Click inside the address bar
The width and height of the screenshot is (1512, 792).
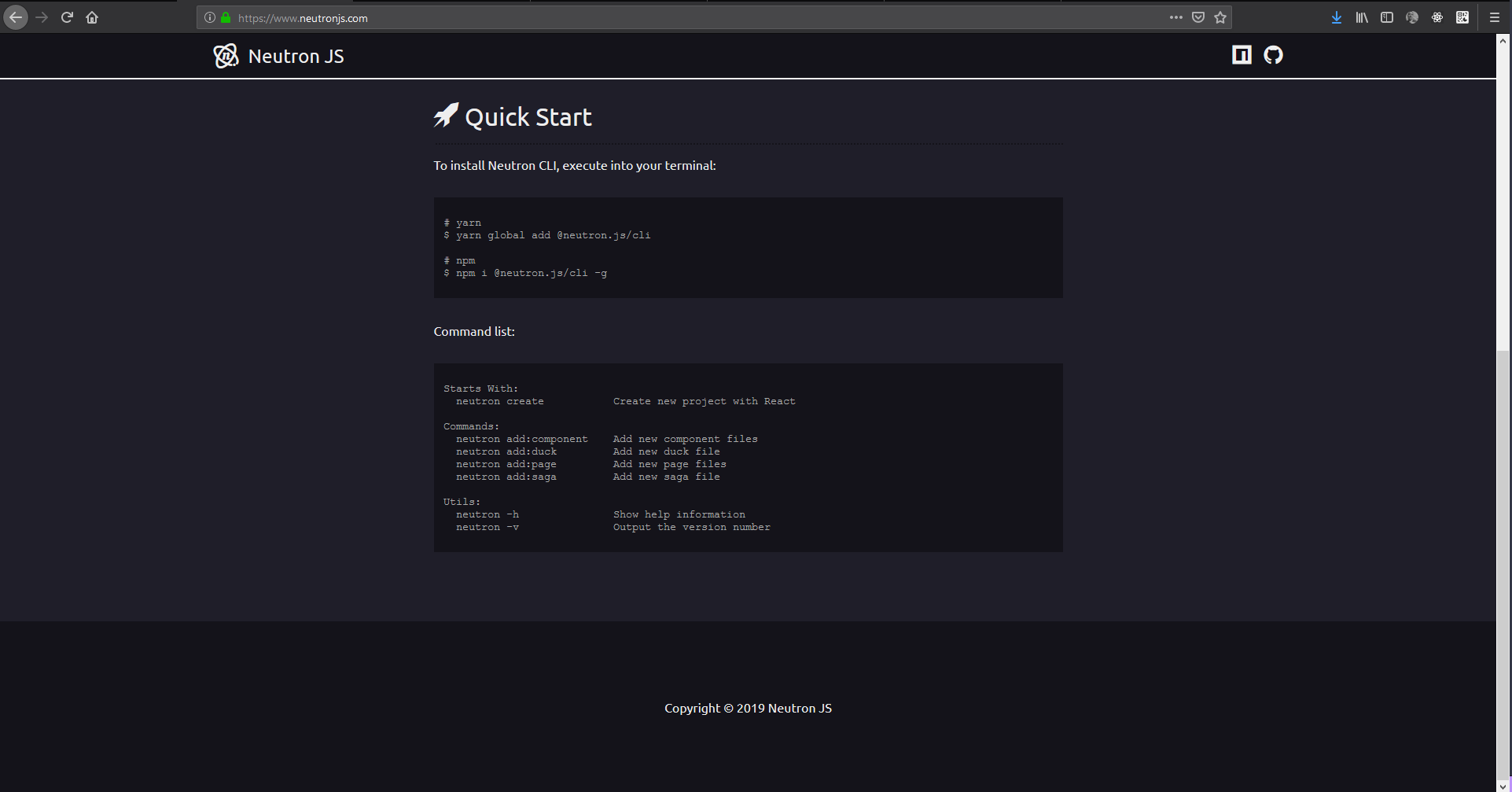coord(550,17)
